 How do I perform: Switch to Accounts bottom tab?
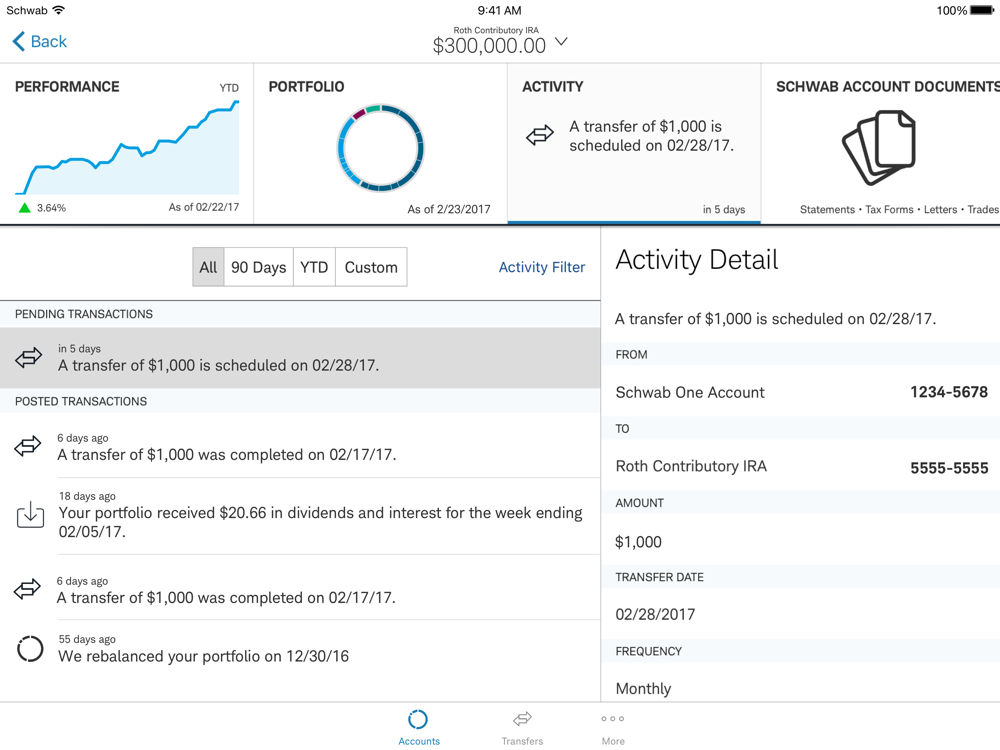pyautogui.click(x=419, y=727)
